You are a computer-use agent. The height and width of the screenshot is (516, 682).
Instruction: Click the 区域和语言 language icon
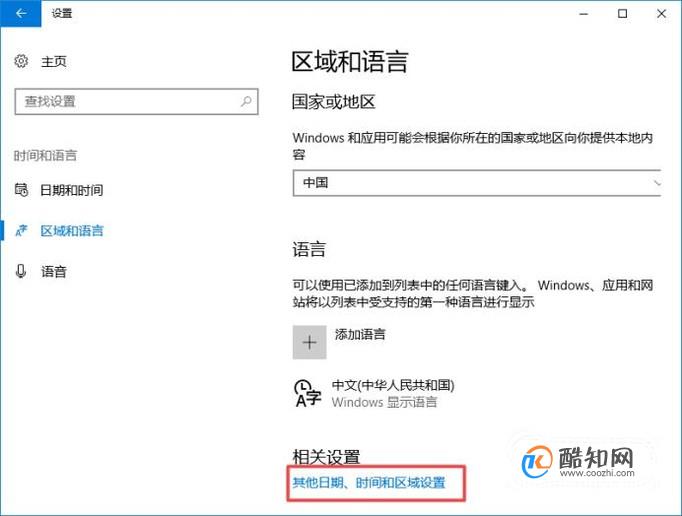pyautogui.click(x=21, y=230)
